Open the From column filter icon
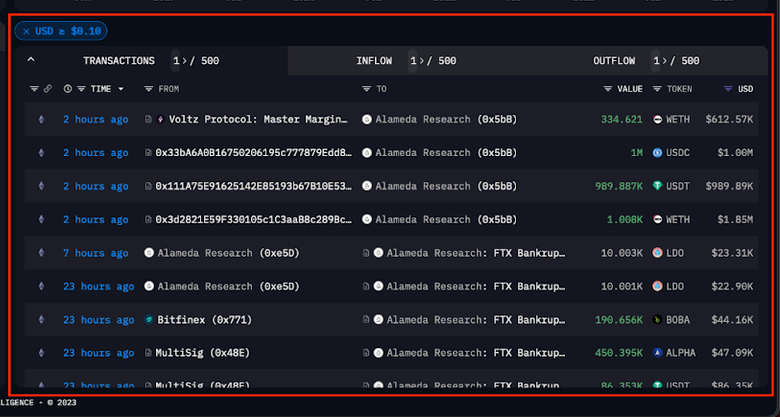Image resolution: width=780 pixels, height=417 pixels. [149, 89]
